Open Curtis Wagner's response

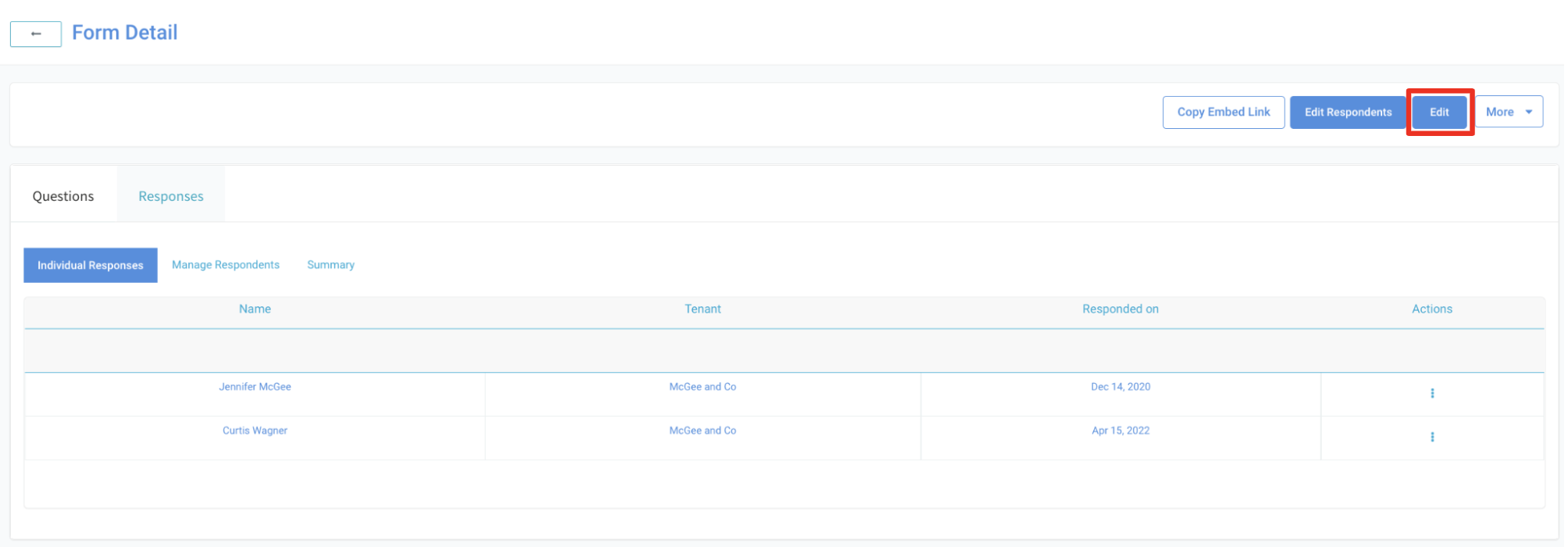(255, 431)
